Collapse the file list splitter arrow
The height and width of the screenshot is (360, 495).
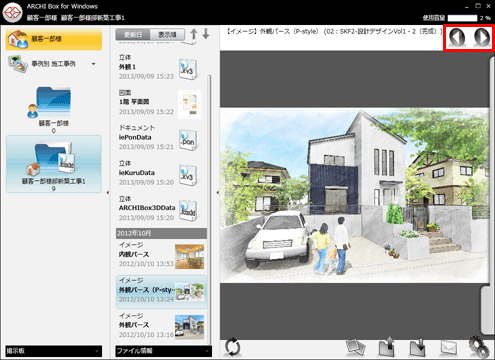(217, 192)
